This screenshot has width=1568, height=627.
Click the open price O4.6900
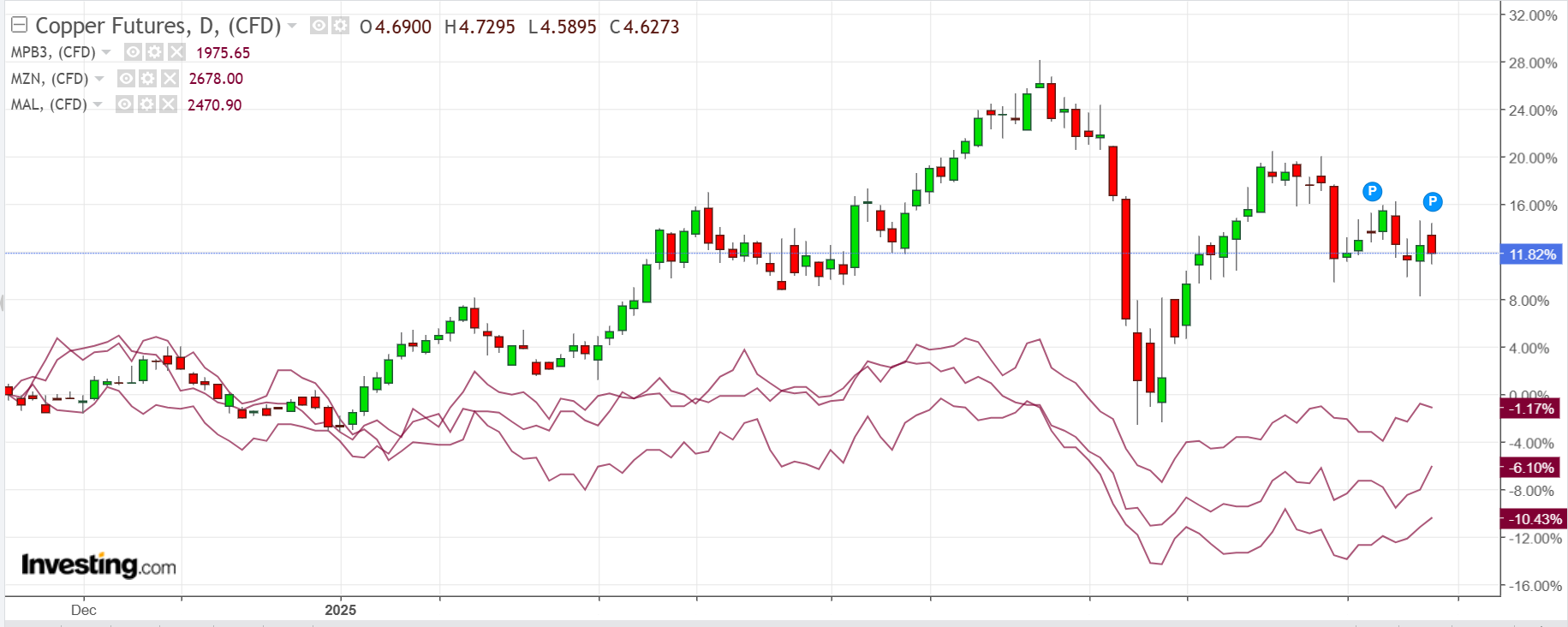[x=396, y=27]
